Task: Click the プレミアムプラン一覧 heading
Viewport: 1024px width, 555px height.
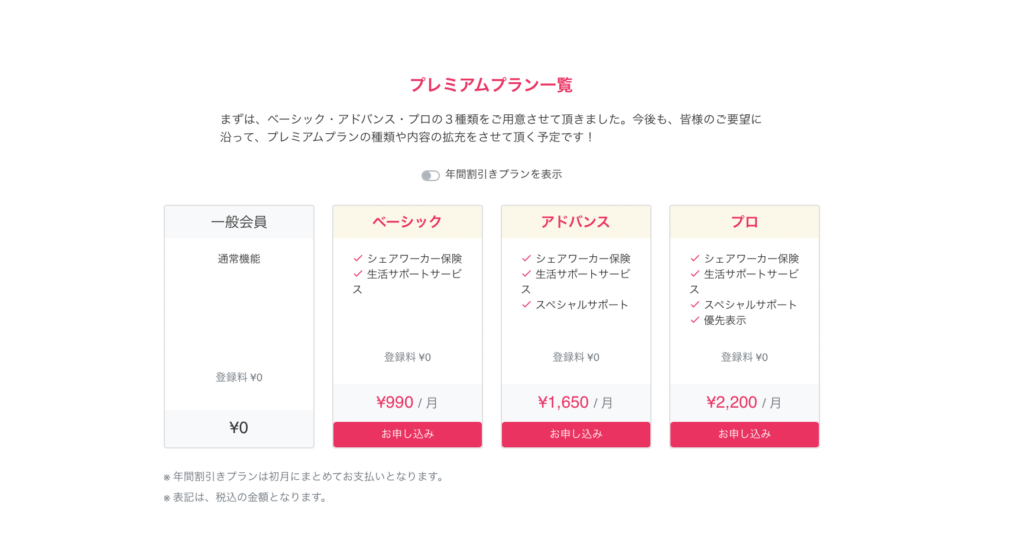Action: tap(491, 85)
